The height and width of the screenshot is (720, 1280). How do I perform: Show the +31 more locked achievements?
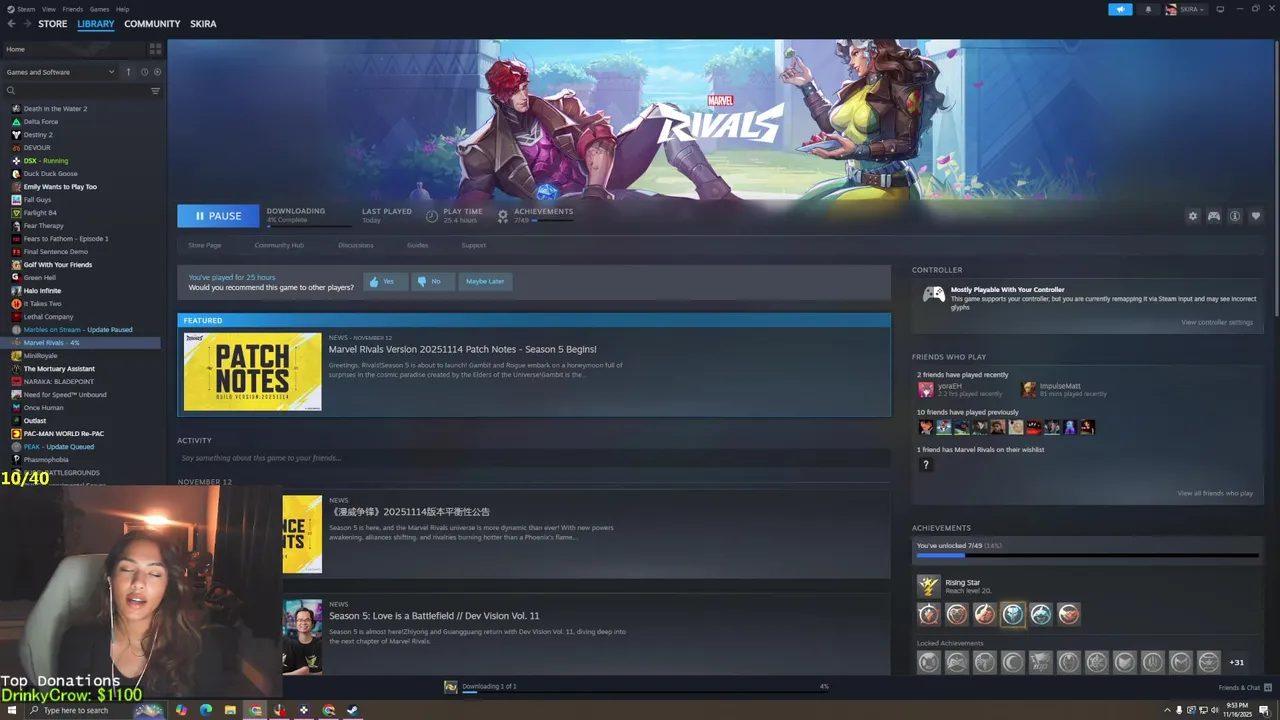pyautogui.click(x=1237, y=662)
